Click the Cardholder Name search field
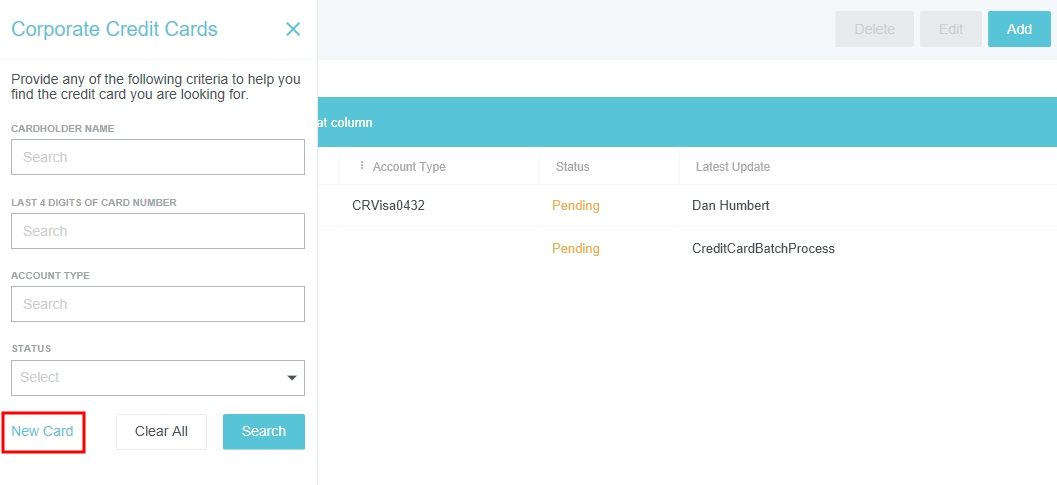 click(157, 157)
